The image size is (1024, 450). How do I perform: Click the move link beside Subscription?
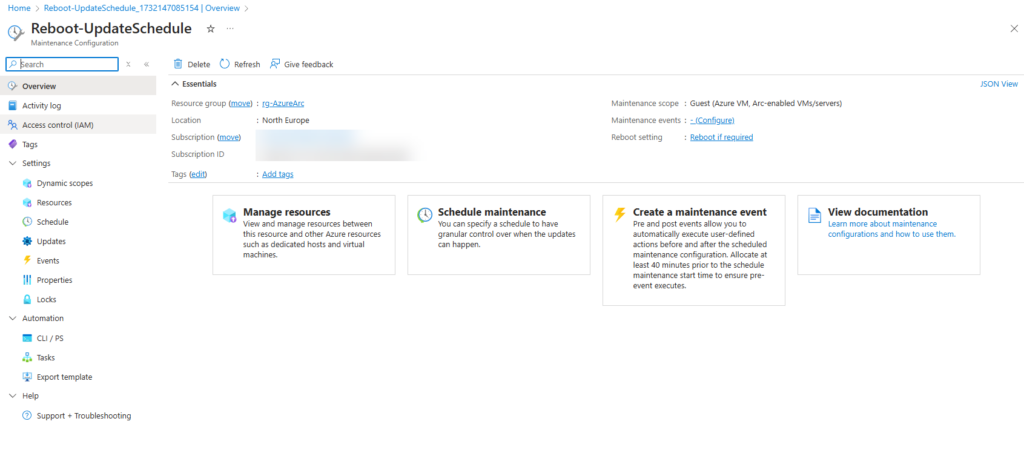tap(229, 137)
